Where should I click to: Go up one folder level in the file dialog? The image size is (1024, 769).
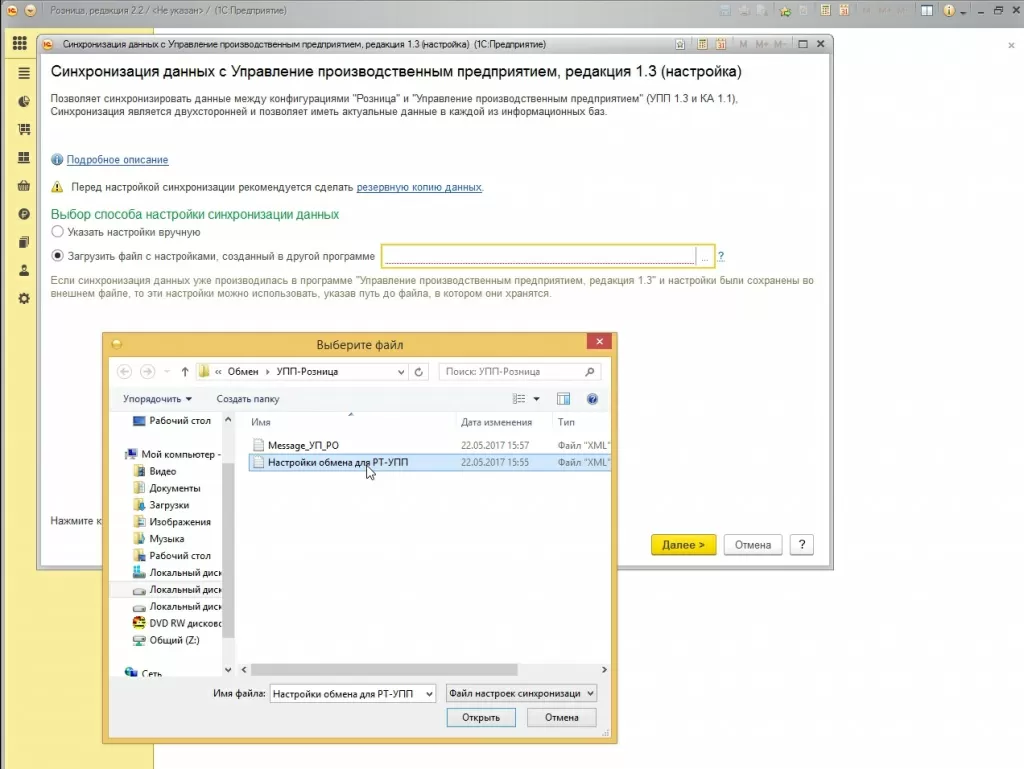185,371
